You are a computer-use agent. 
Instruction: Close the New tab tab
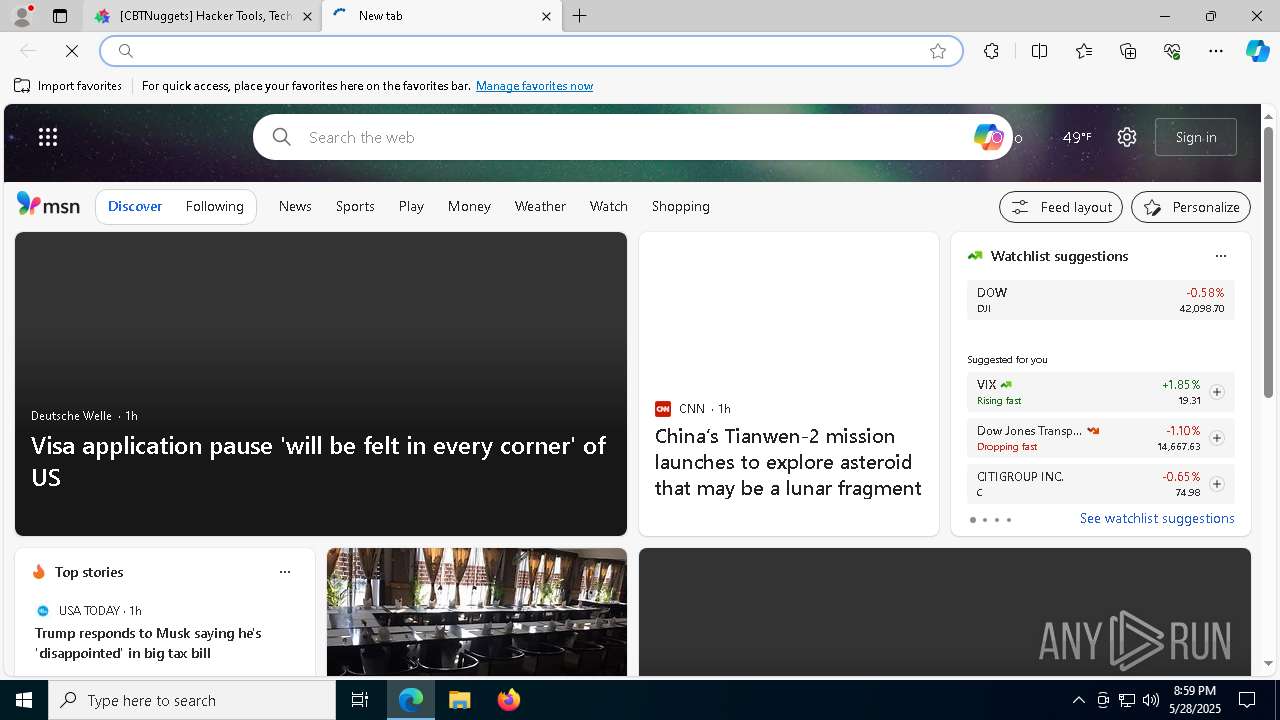tap(546, 16)
